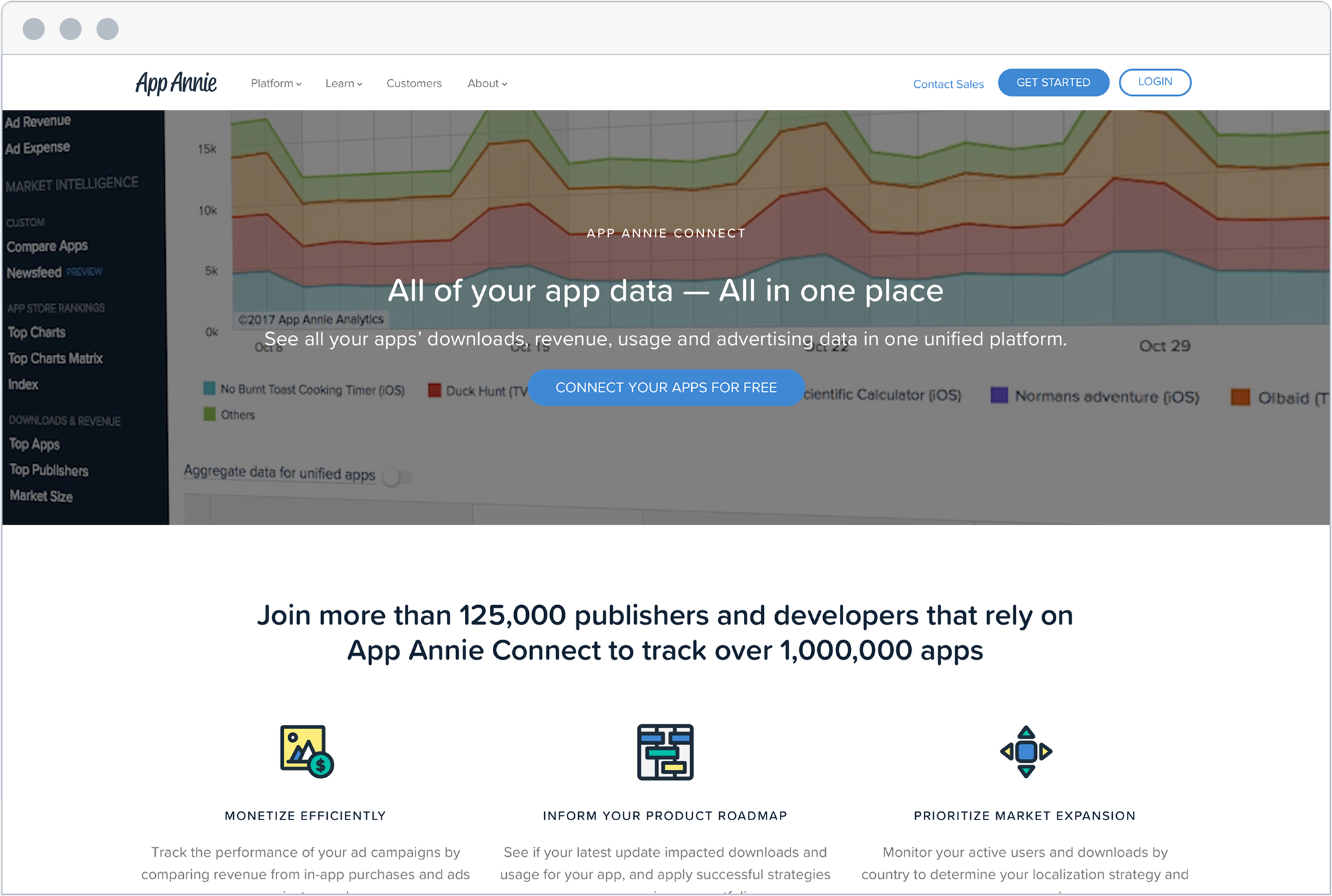Click the first gray window control dot
This screenshot has height=896, width=1332.
pyautogui.click(x=33, y=29)
